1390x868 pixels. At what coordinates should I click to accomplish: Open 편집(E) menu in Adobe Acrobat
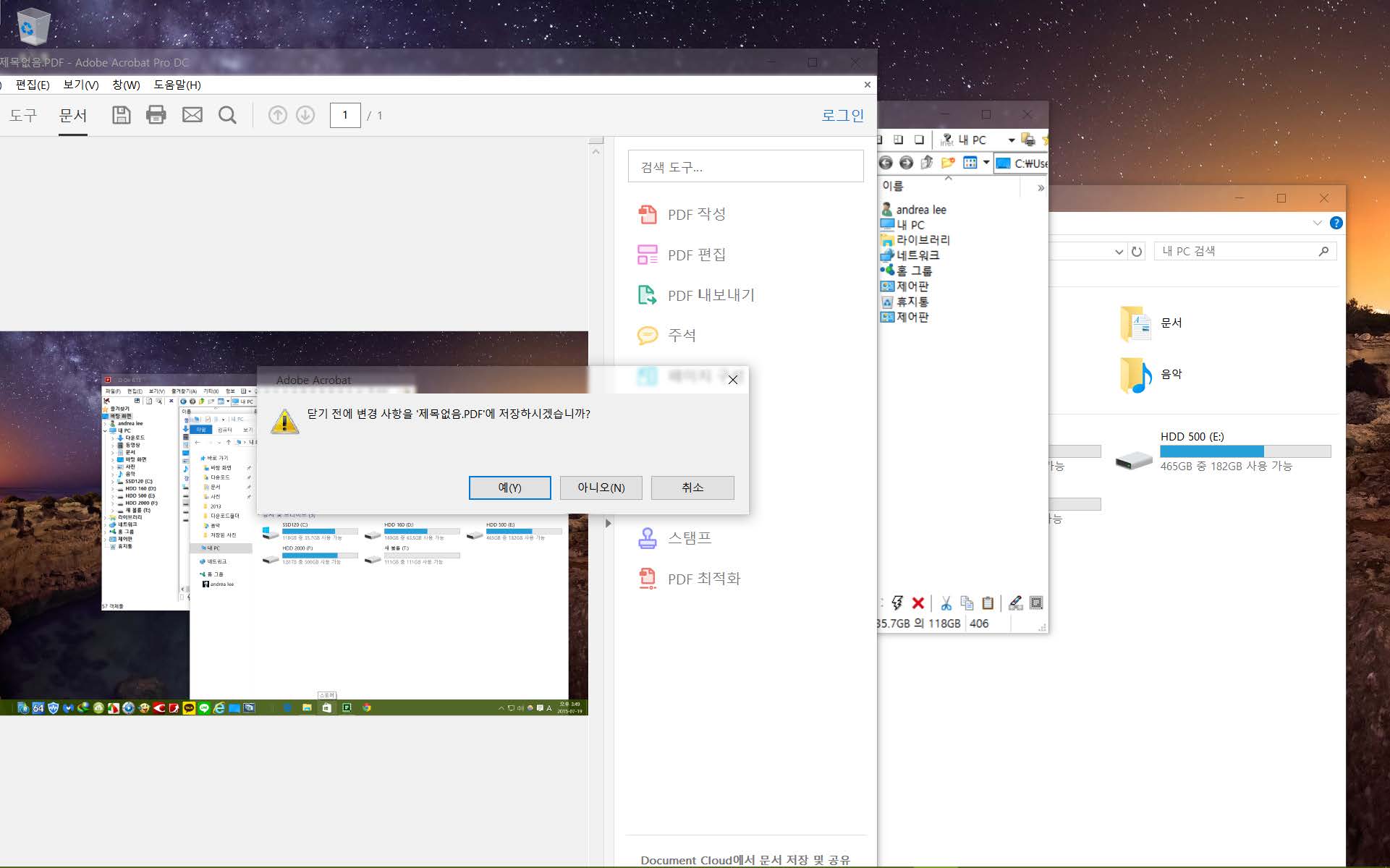pos(32,84)
